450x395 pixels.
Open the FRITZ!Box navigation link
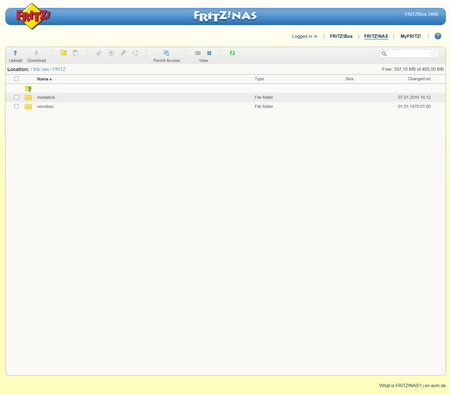click(x=341, y=36)
